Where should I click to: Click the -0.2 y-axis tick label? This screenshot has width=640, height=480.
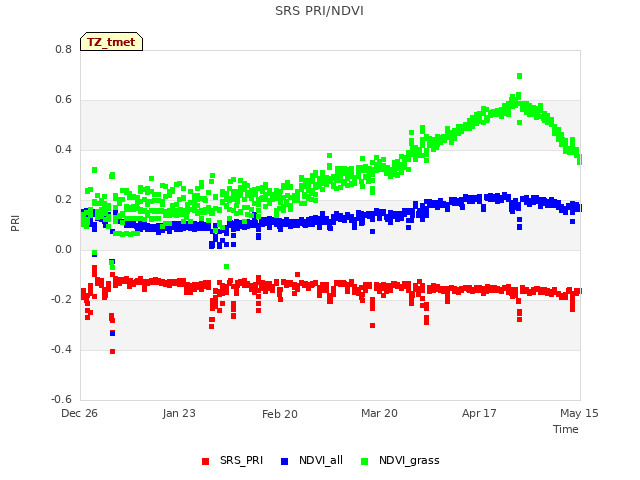[x=61, y=300]
